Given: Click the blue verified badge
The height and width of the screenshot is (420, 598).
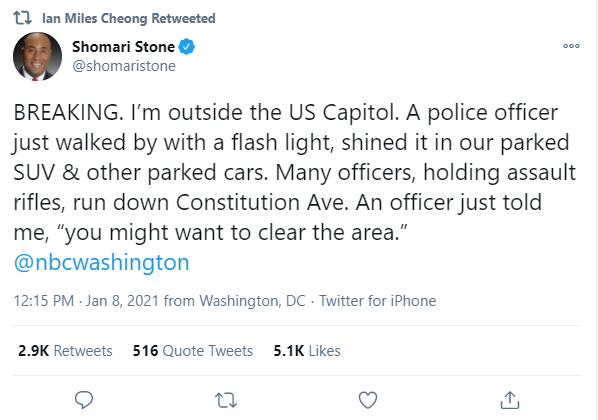Looking at the screenshot, I should (x=187, y=47).
